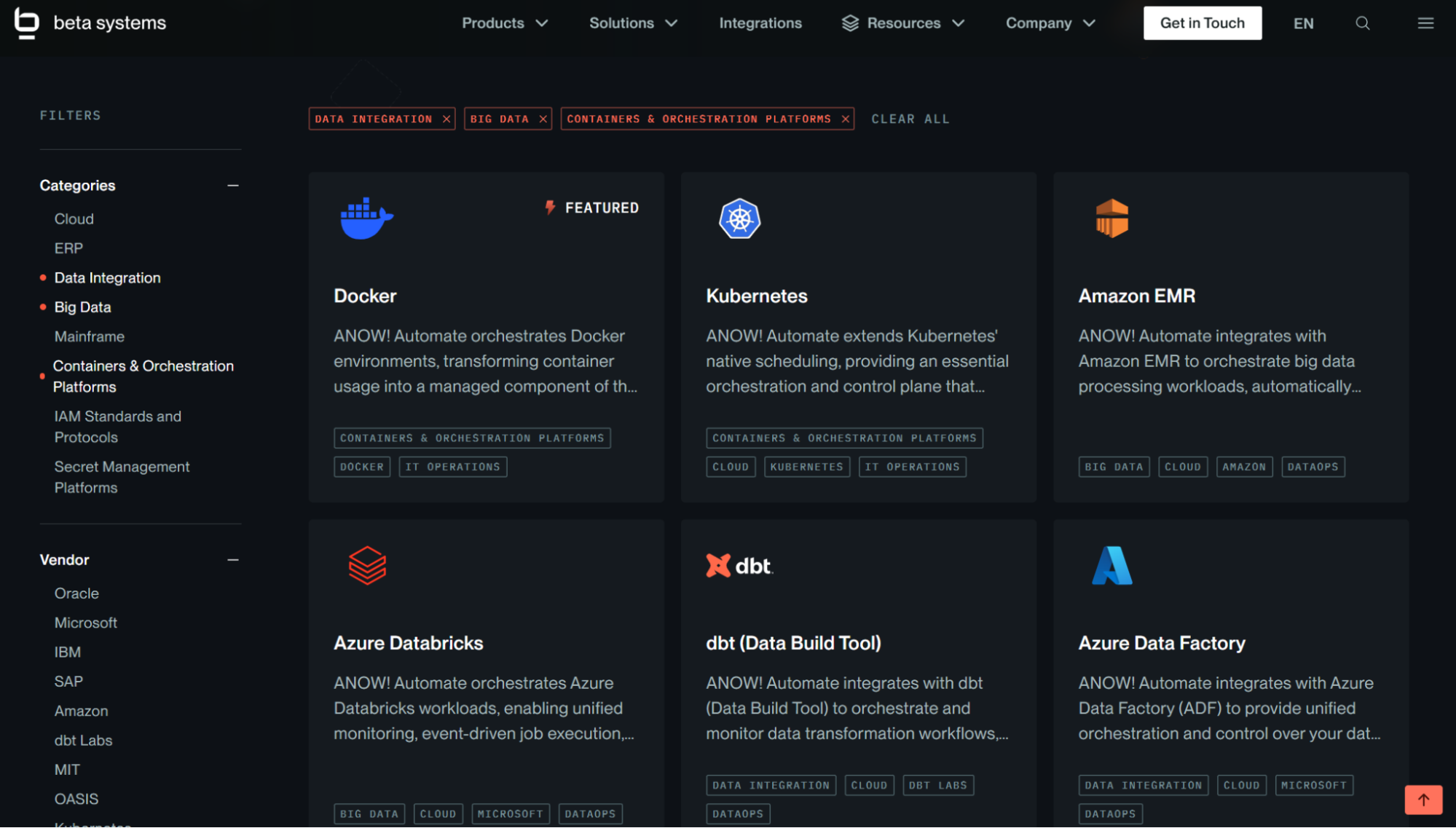The height and width of the screenshot is (828, 1456).
Task: Click the DOCKER tag on Docker card
Action: tap(362, 467)
